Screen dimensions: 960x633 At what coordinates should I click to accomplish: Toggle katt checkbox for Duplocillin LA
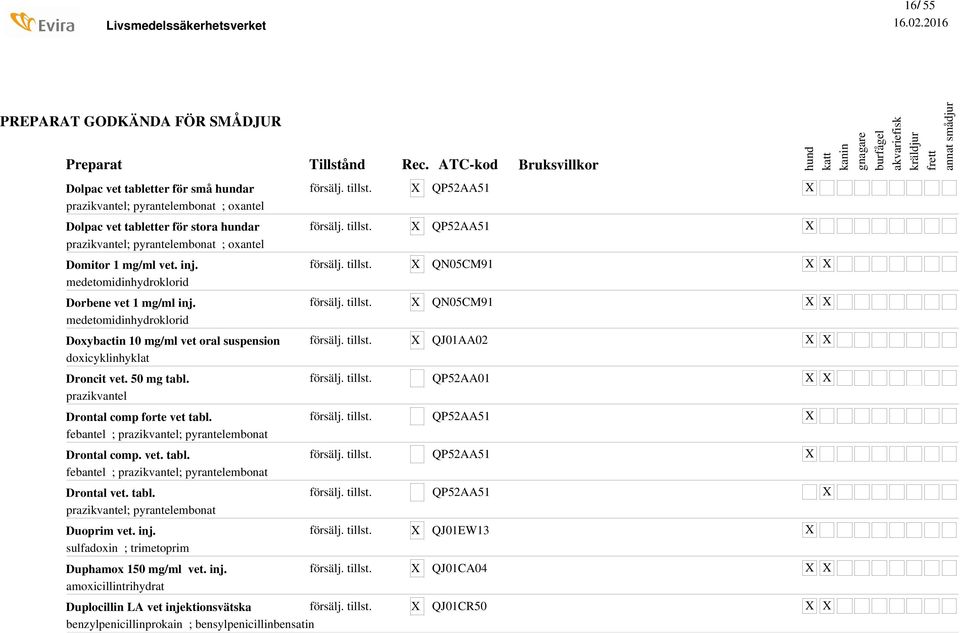click(827, 605)
